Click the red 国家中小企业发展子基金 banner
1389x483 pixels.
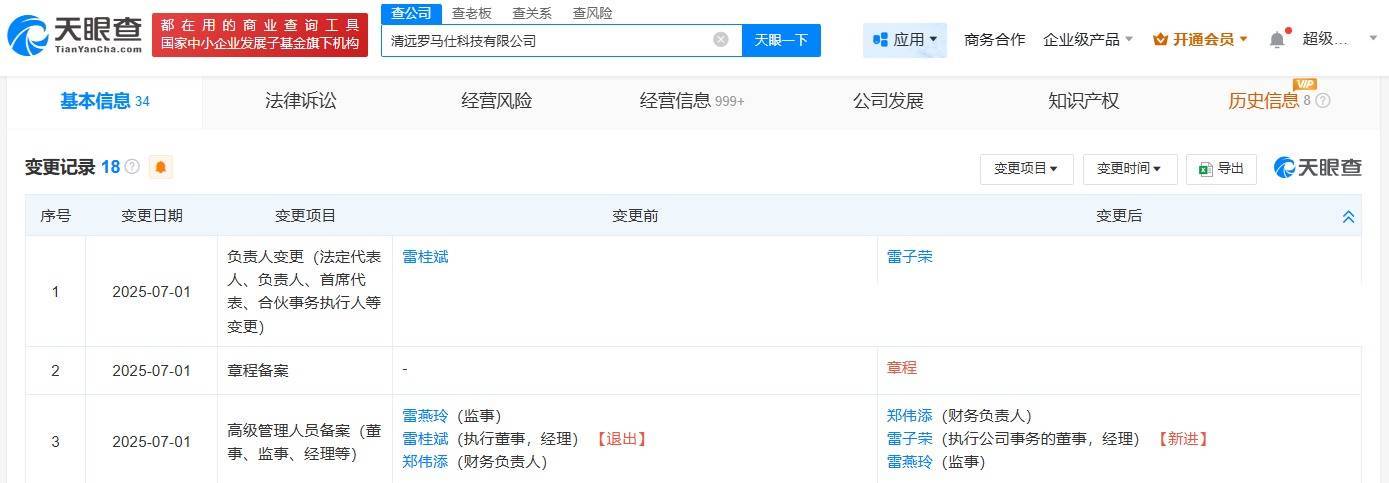tap(262, 35)
